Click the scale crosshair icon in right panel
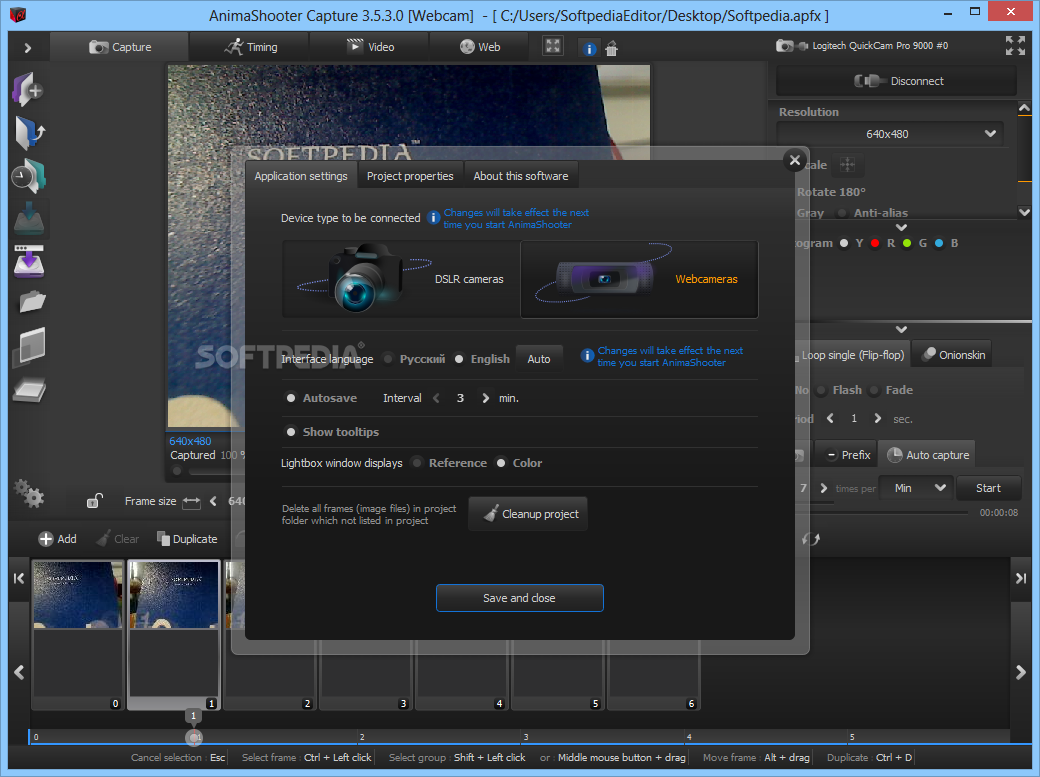This screenshot has height=777, width=1040. (x=848, y=165)
